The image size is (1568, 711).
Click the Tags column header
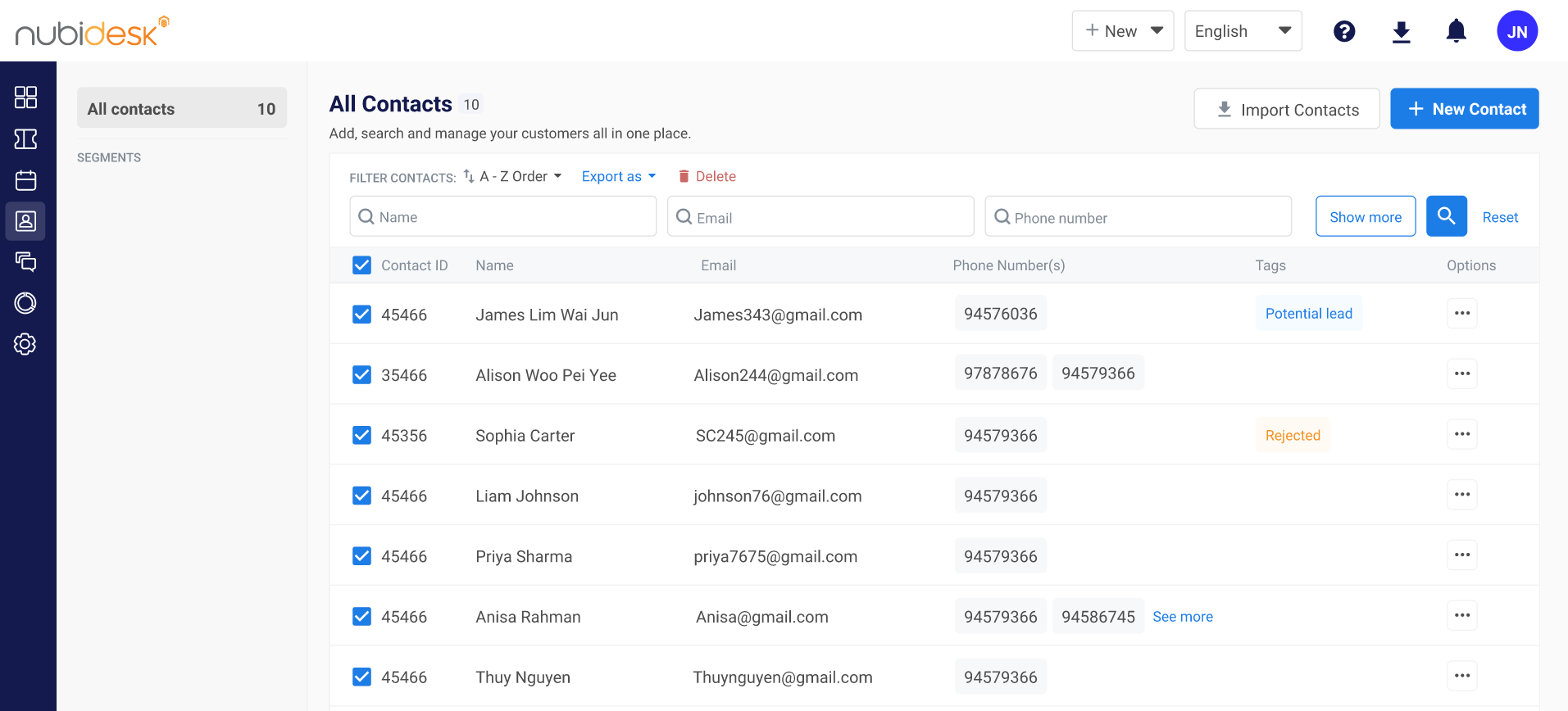click(x=1270, y=265)
